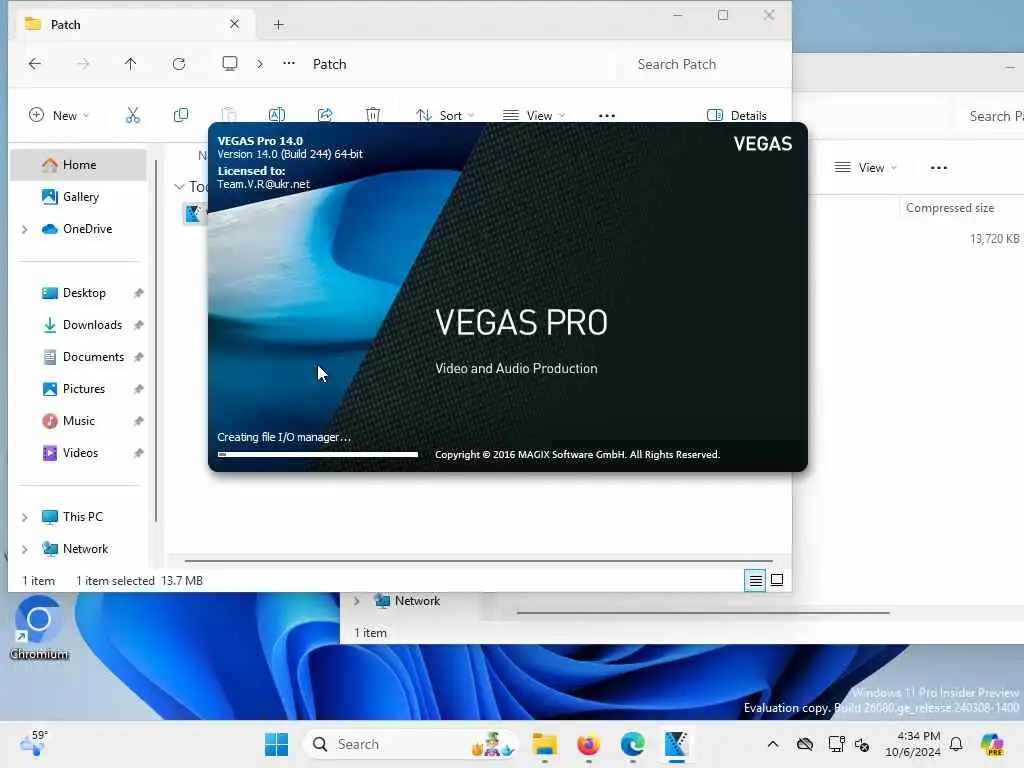Show hidden system tray icons
This screenshot has height=768, width=1024.
773,744
